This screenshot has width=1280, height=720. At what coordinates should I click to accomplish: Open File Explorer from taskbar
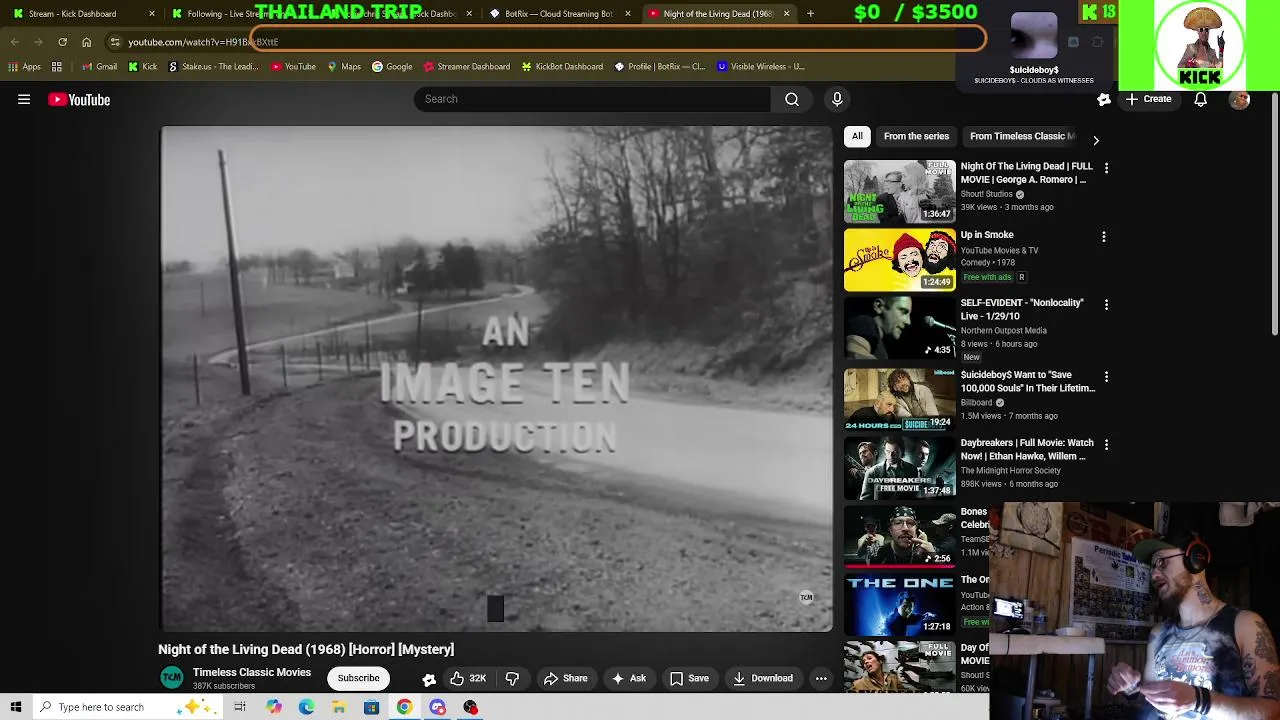click(x=339, y=707)
